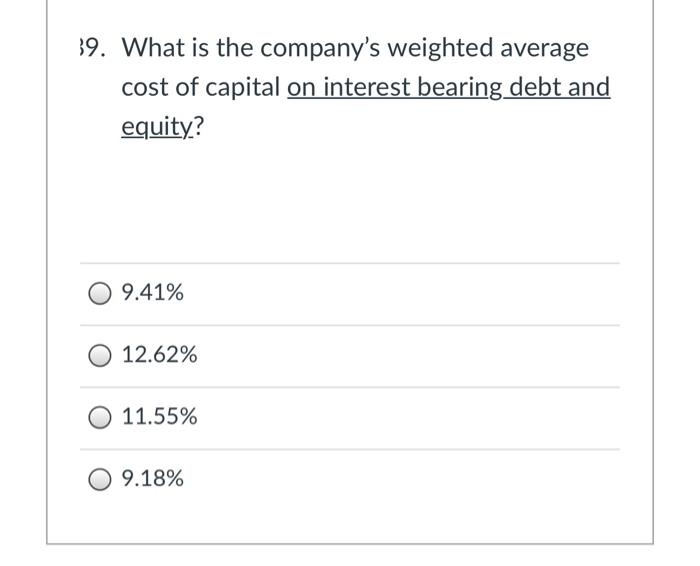Choose the 12.62% radio button
The height and width of the screenshot is (566, 700).
pyautogui.click(x=99, y=355)
